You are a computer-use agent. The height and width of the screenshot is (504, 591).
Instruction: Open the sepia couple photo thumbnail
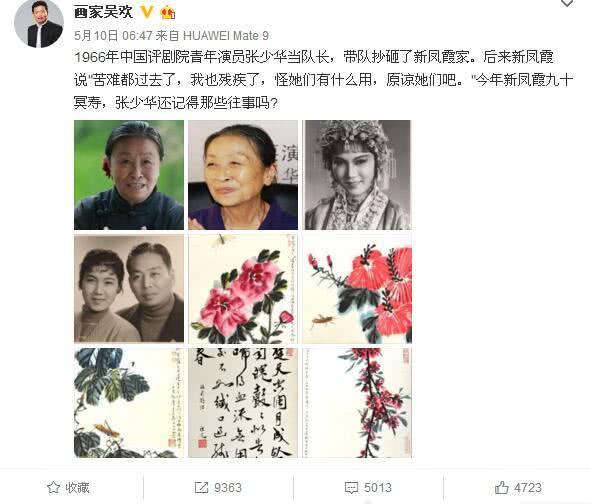coord(129,289)
